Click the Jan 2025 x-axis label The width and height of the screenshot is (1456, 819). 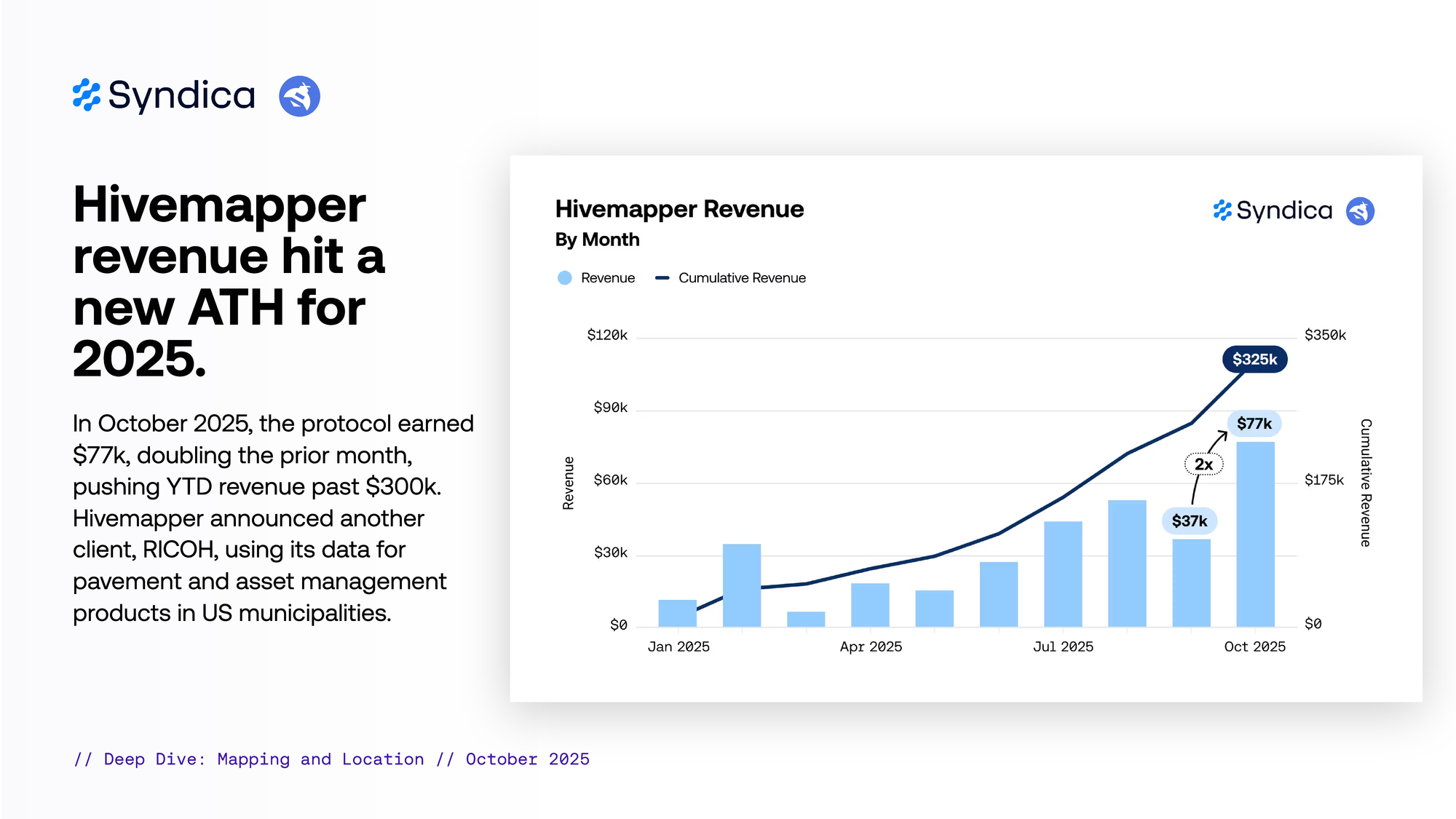(678, 646)
